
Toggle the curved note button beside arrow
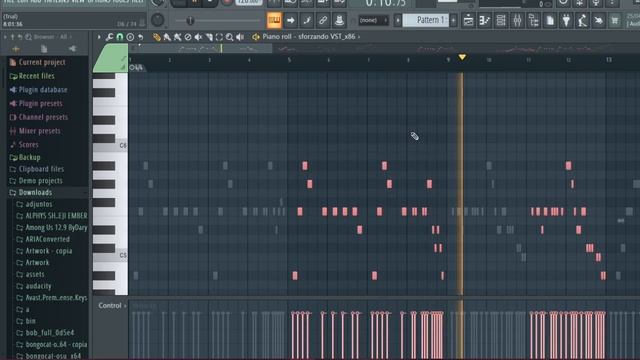pos(307,20)
